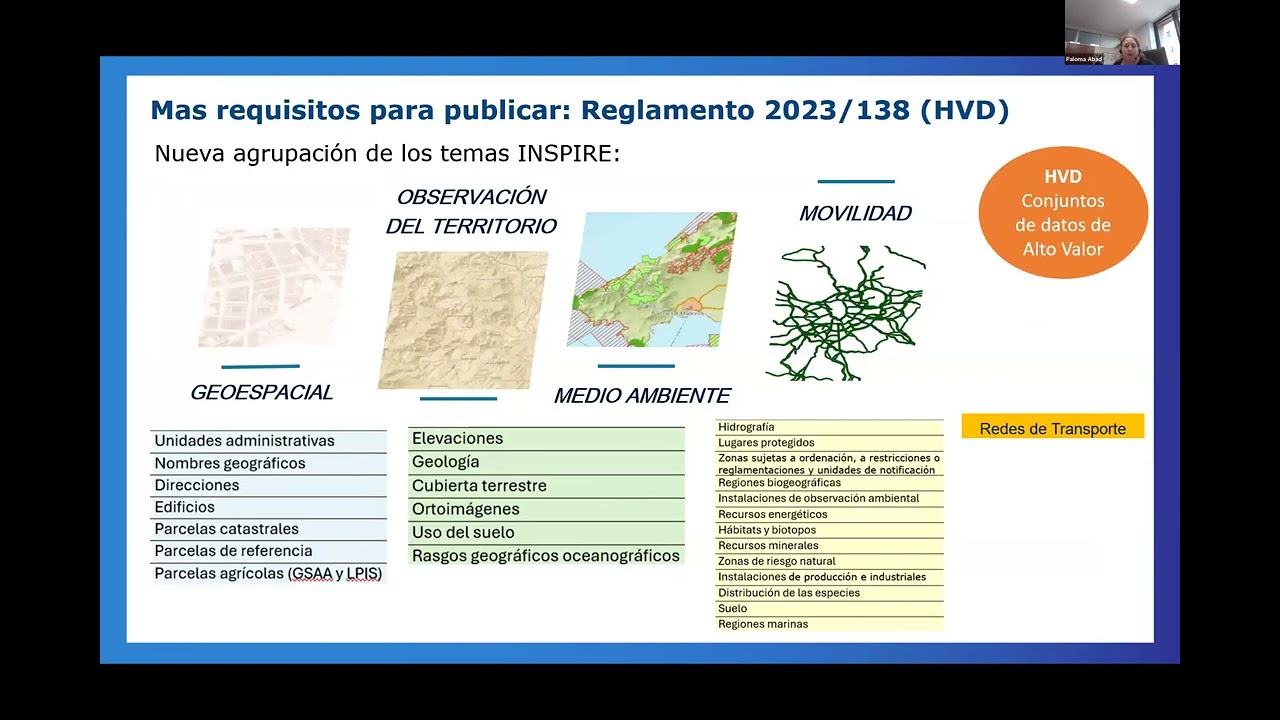Click 'Nueva agrupación de los temas INSPIRE' text
This screenshot has width=1280, height=720.
[x=387, y=154]
